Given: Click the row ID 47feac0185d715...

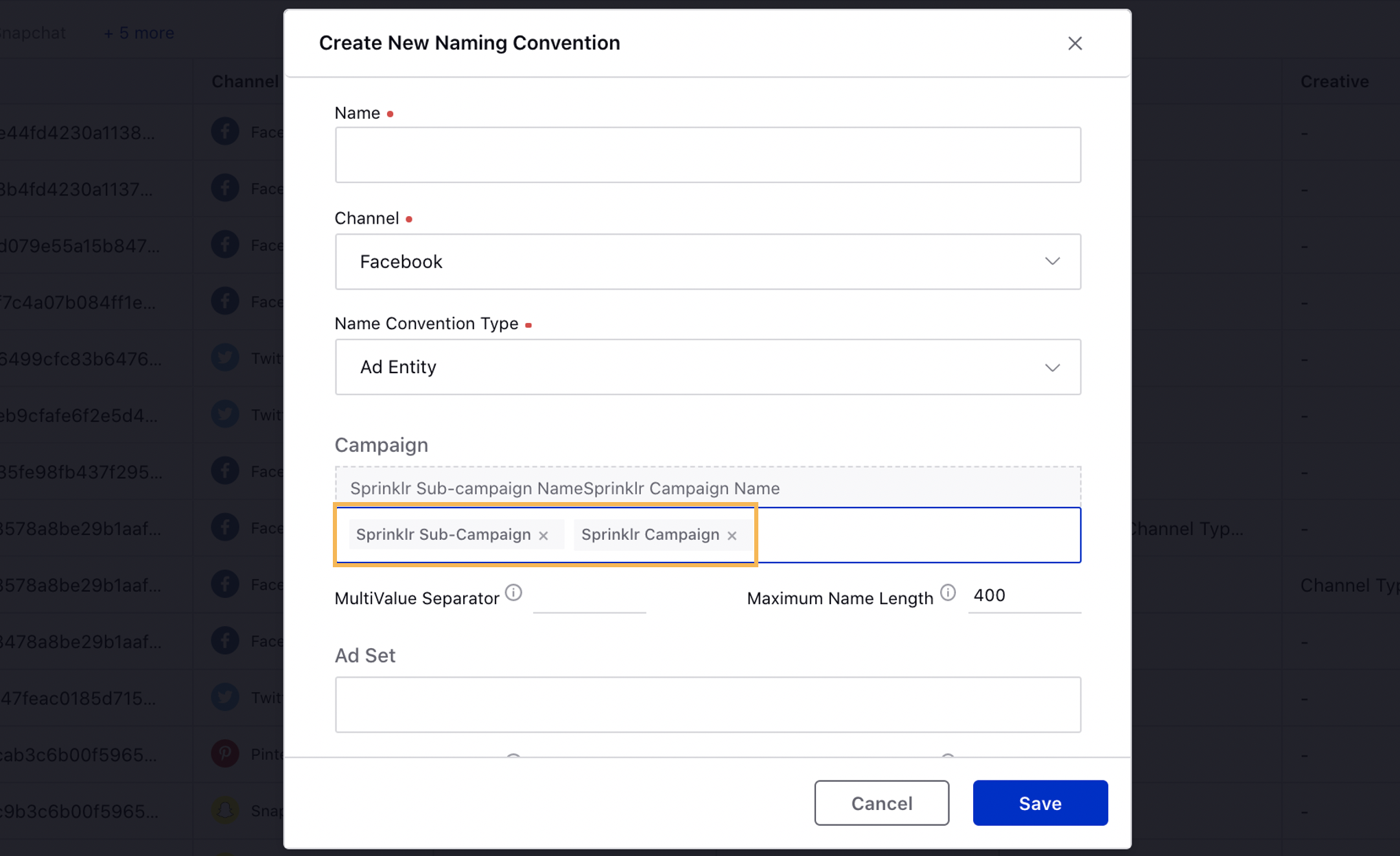Looking at the screenshot, I should 78,698.
